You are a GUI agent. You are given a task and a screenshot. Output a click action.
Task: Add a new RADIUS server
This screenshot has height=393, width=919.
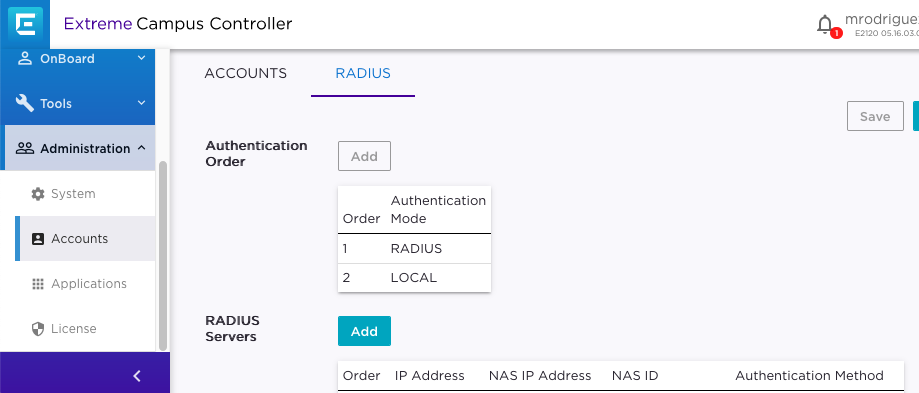coord(364,331)
